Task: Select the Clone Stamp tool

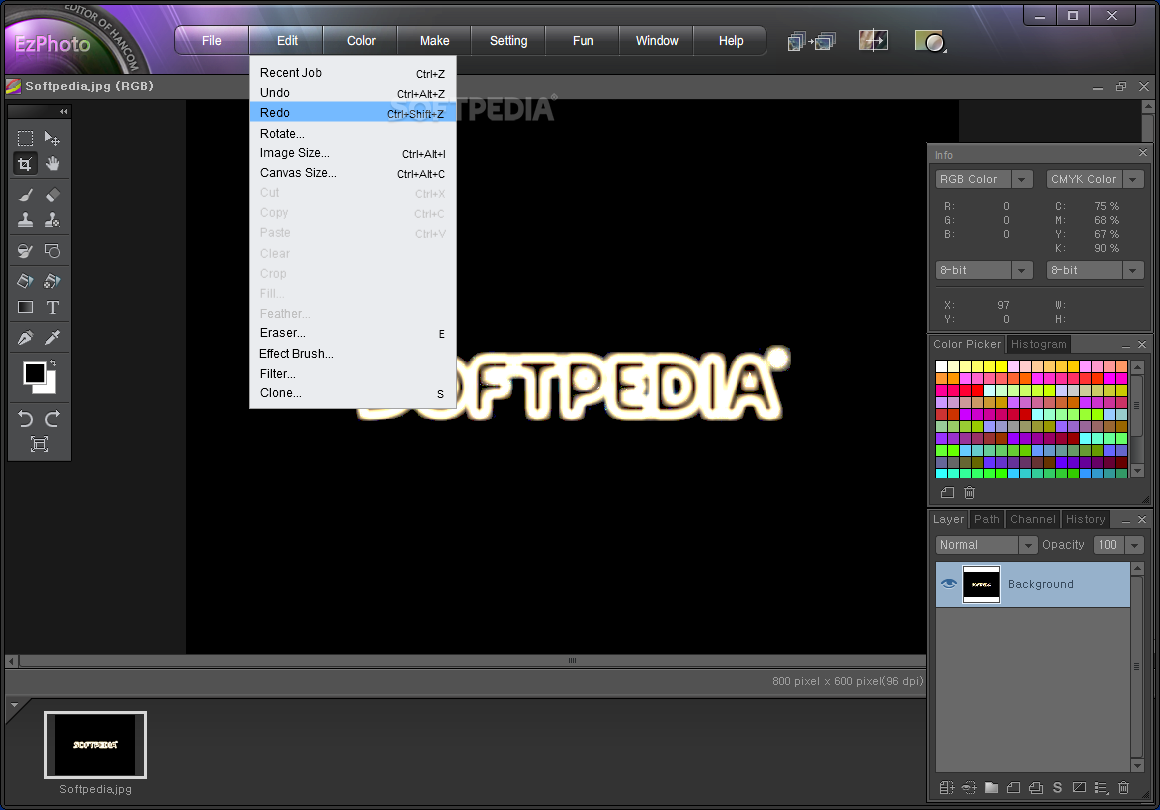Action: click(25, 220)
